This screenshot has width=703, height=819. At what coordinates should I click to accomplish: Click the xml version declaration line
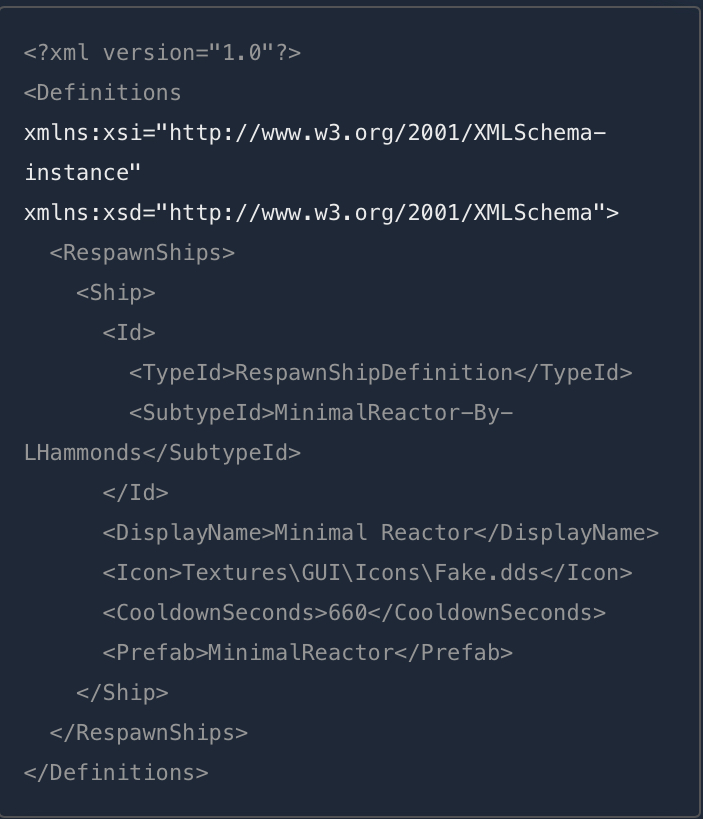tap(162, 52)
